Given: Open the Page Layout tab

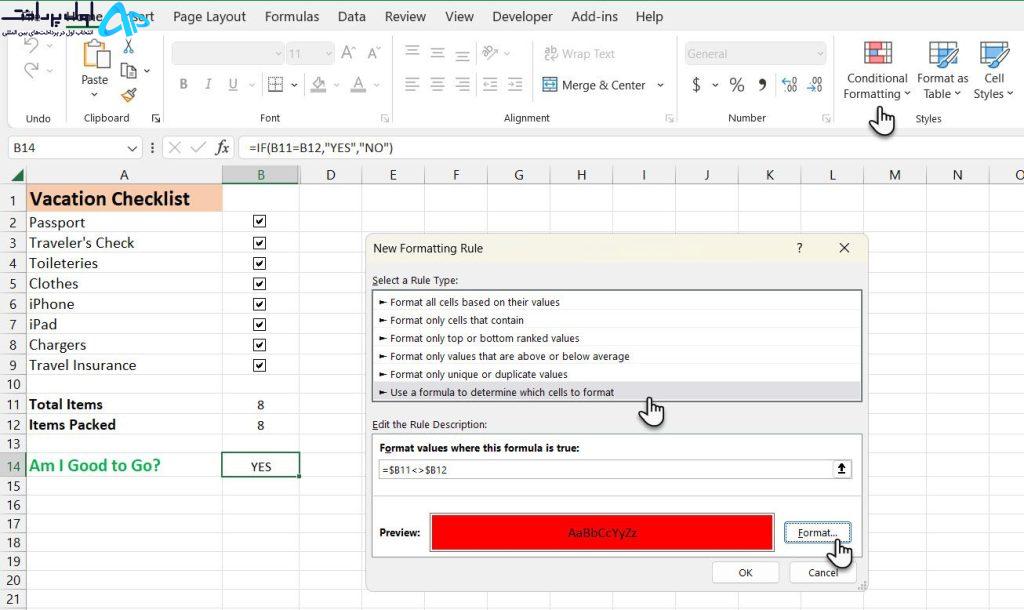Looking at the screenshot, I should (x=210, y=16).
